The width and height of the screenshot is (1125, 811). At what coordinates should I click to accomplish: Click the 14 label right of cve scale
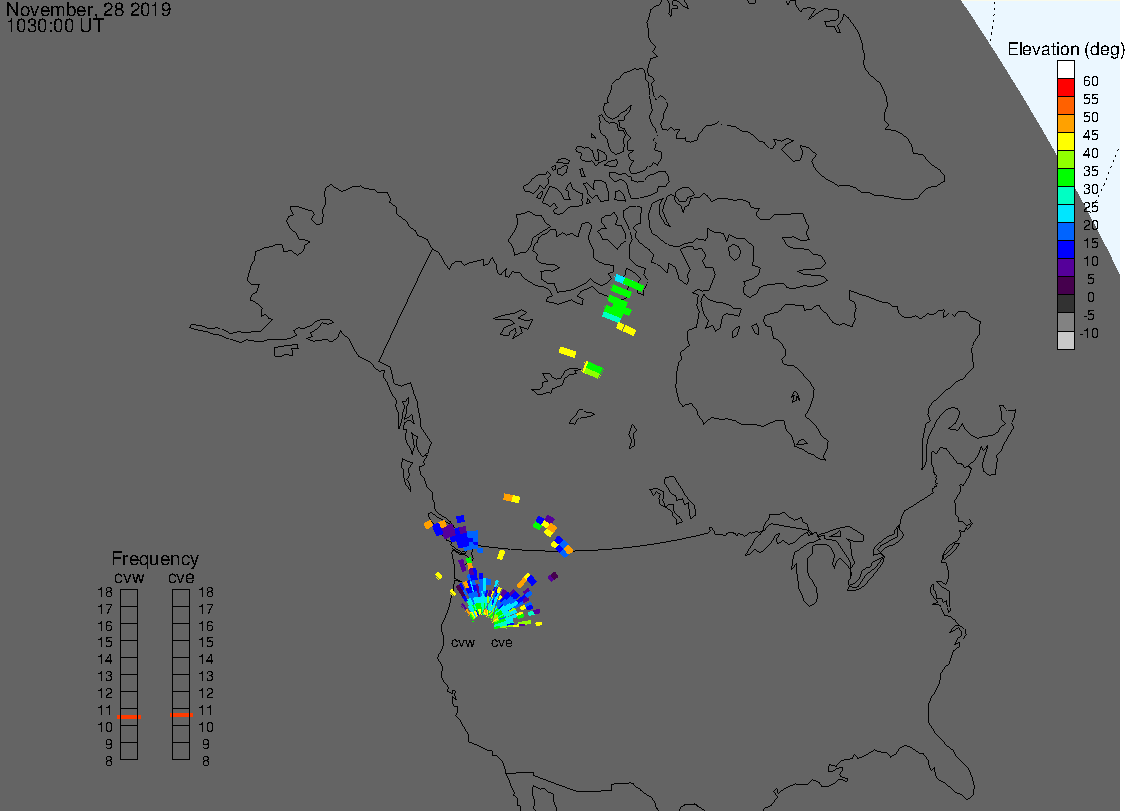coord(206,660)
